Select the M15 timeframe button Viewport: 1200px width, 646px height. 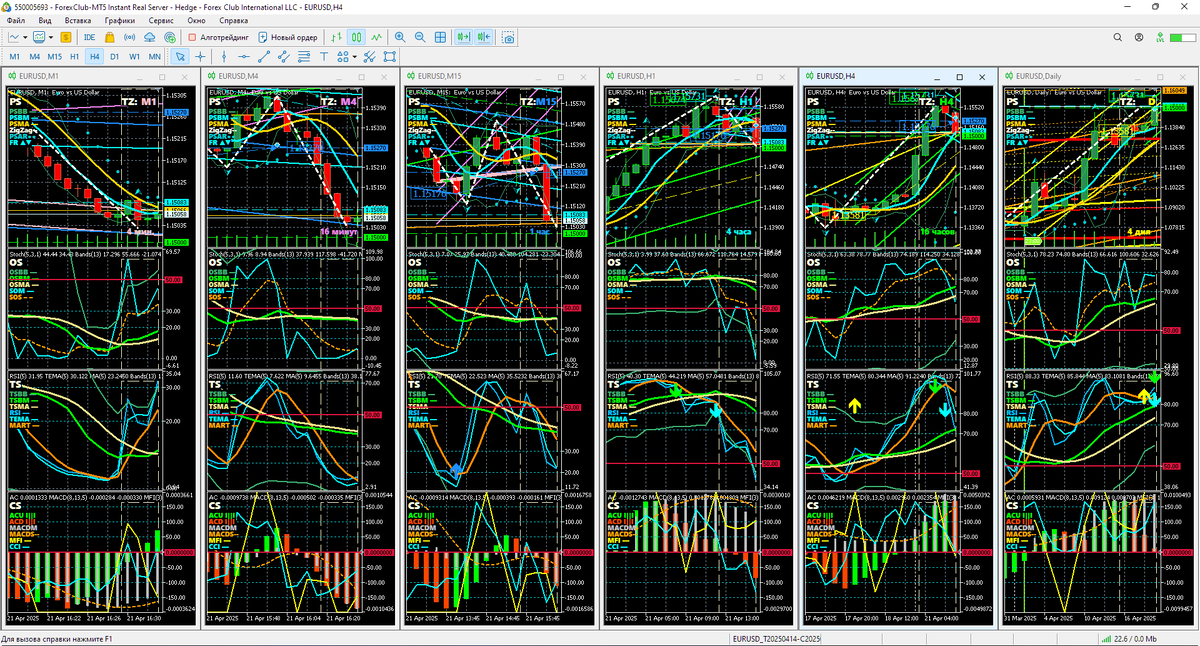pos(54,56)
